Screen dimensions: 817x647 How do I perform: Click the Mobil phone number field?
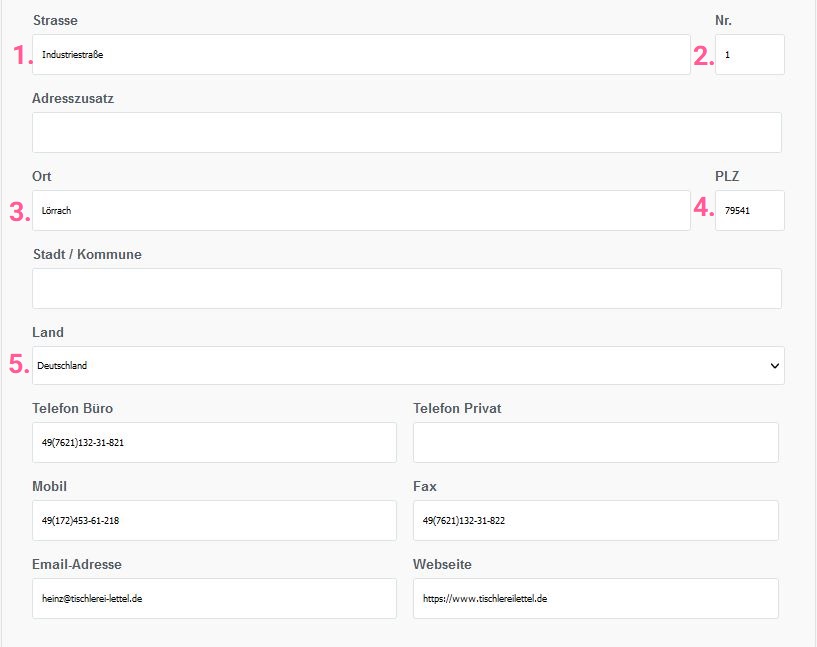(x=214, y=520)
